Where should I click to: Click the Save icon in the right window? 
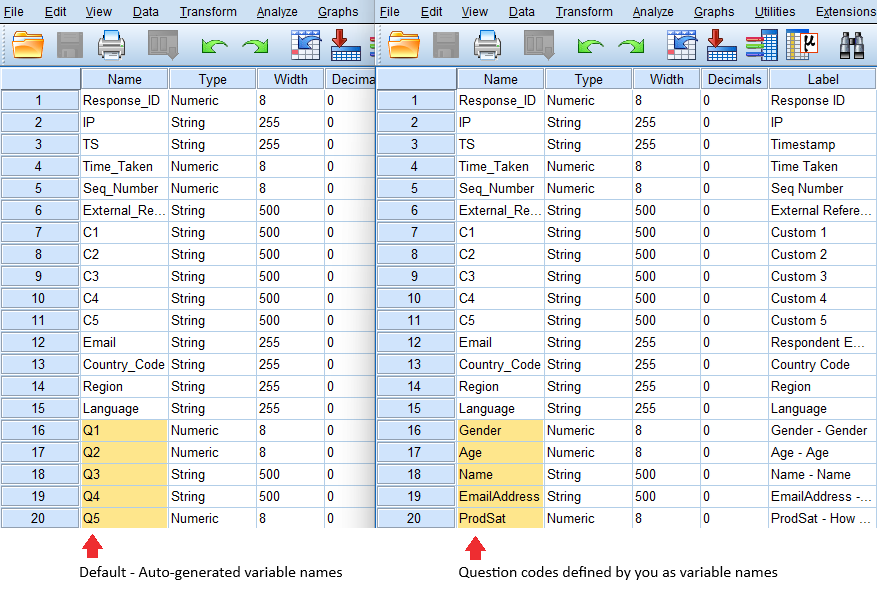pyautogui.click(x=446, y=45)
